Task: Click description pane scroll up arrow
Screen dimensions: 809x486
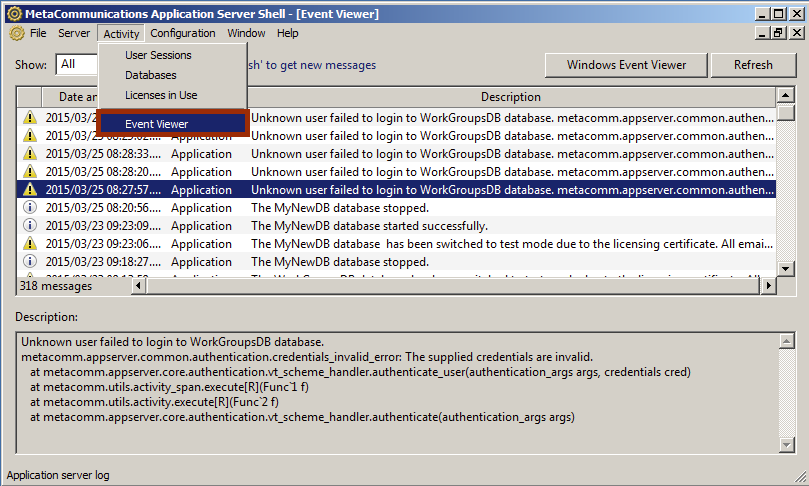Action: click(786, 341)
